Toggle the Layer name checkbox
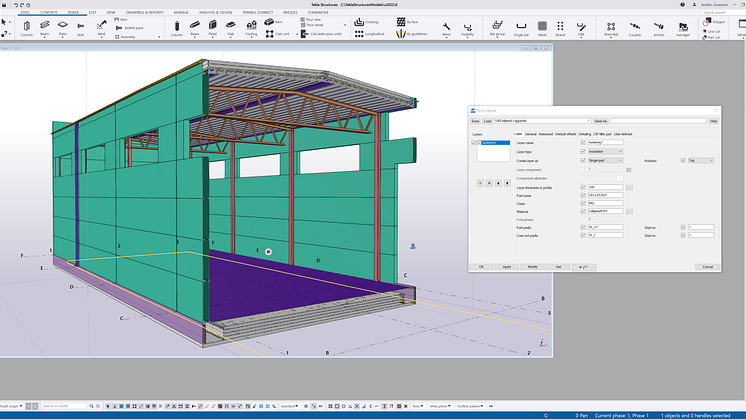The width and height of the screenshot is (746, 419). [x=583, y=142]
